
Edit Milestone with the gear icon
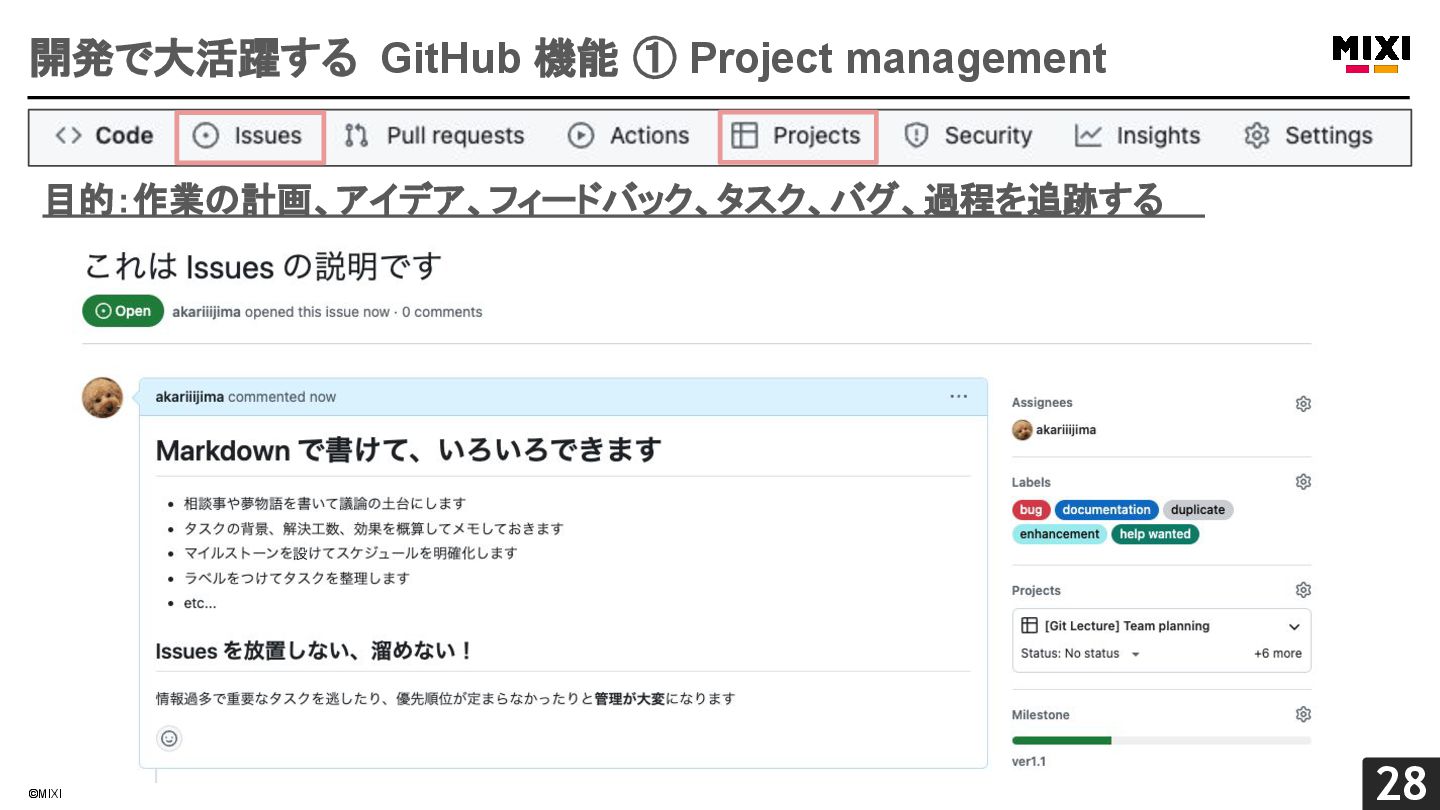tap(1303, 714)
